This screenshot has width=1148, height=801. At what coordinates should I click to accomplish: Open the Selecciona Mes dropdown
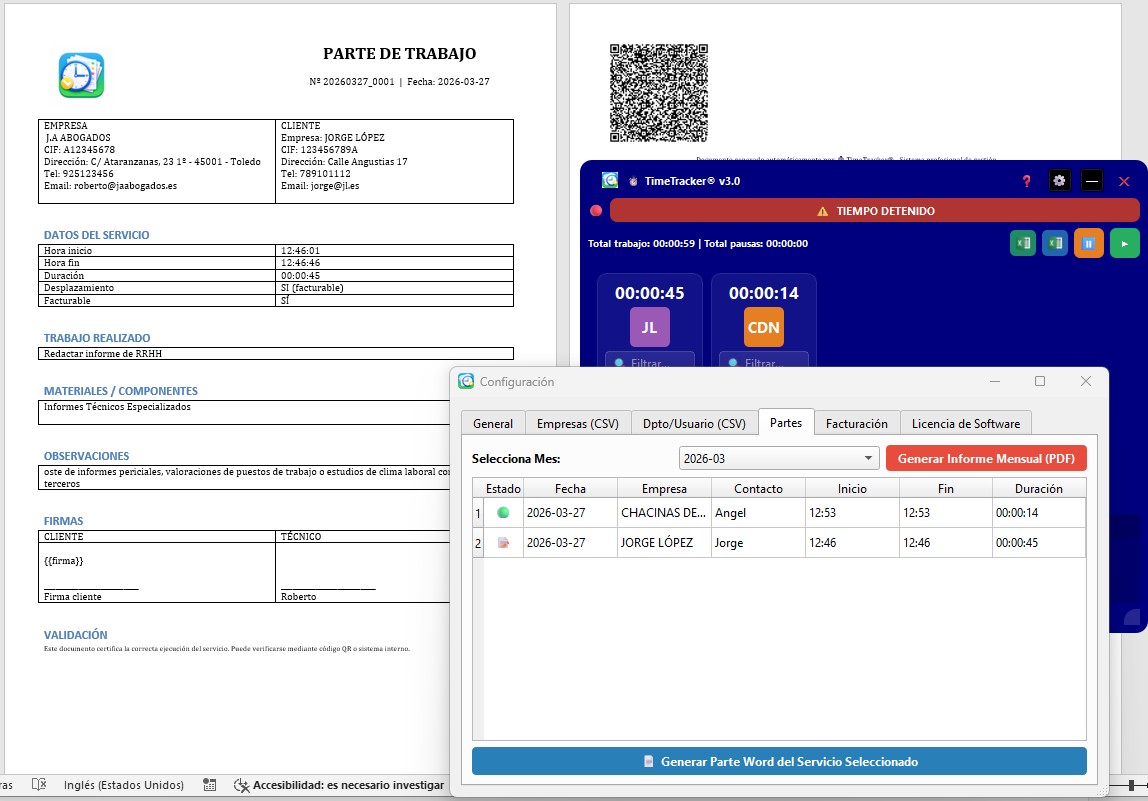tap(778, 458)
